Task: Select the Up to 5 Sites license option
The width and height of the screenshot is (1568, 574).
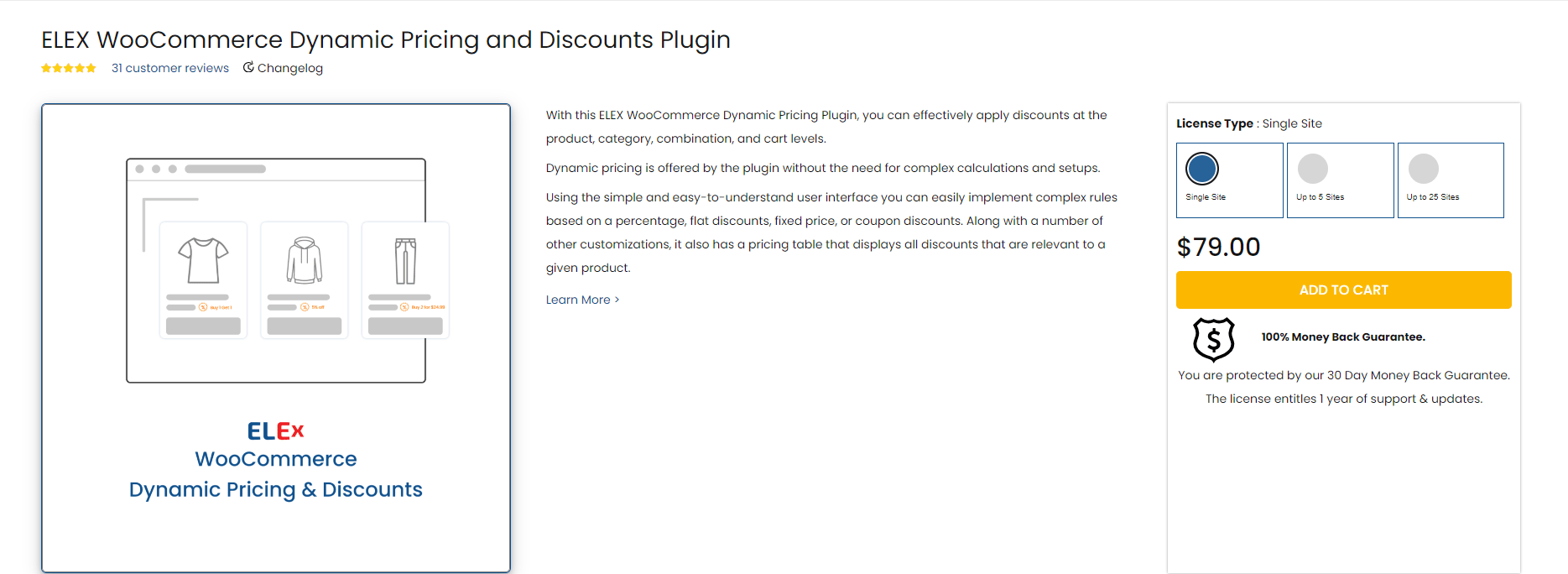Action: [x=1340, y=180]
